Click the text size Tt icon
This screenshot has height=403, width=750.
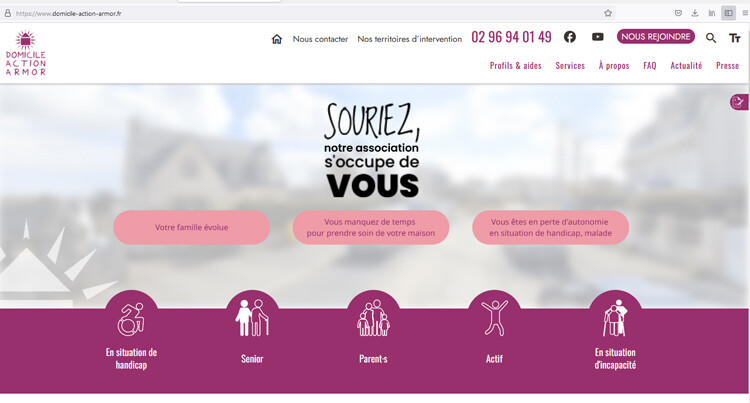734,38
